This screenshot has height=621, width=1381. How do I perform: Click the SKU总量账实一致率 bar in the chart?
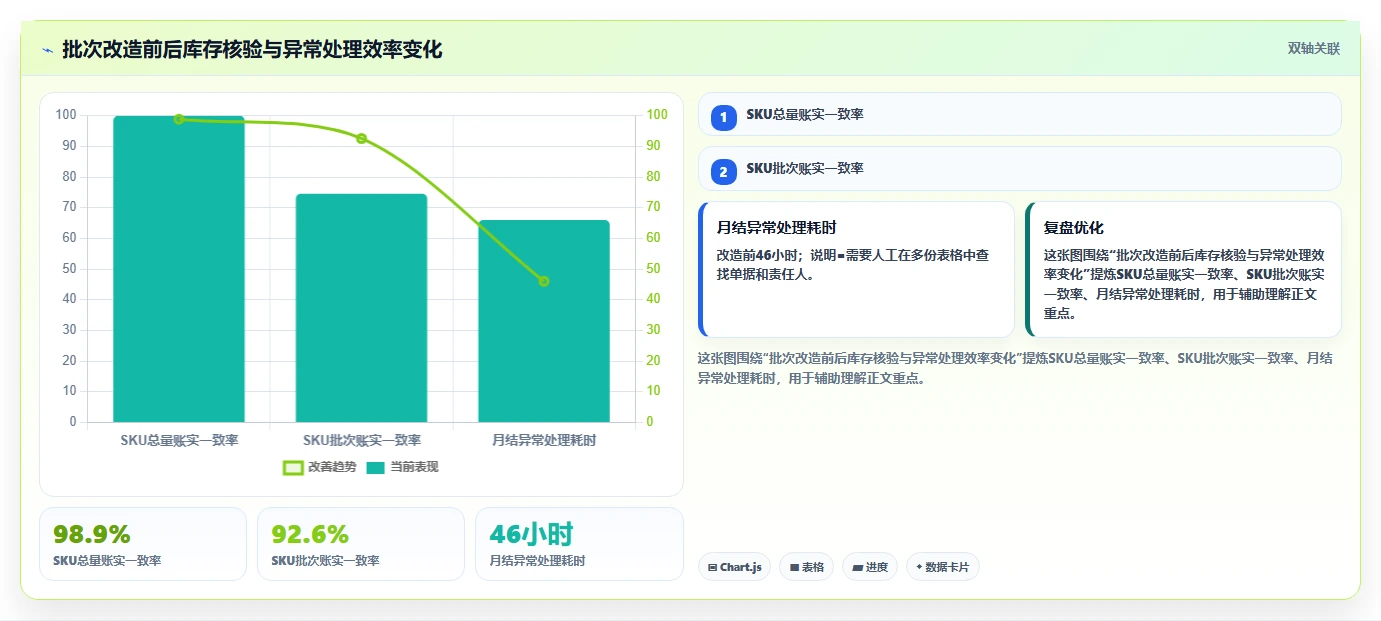[x=179, y=269]
